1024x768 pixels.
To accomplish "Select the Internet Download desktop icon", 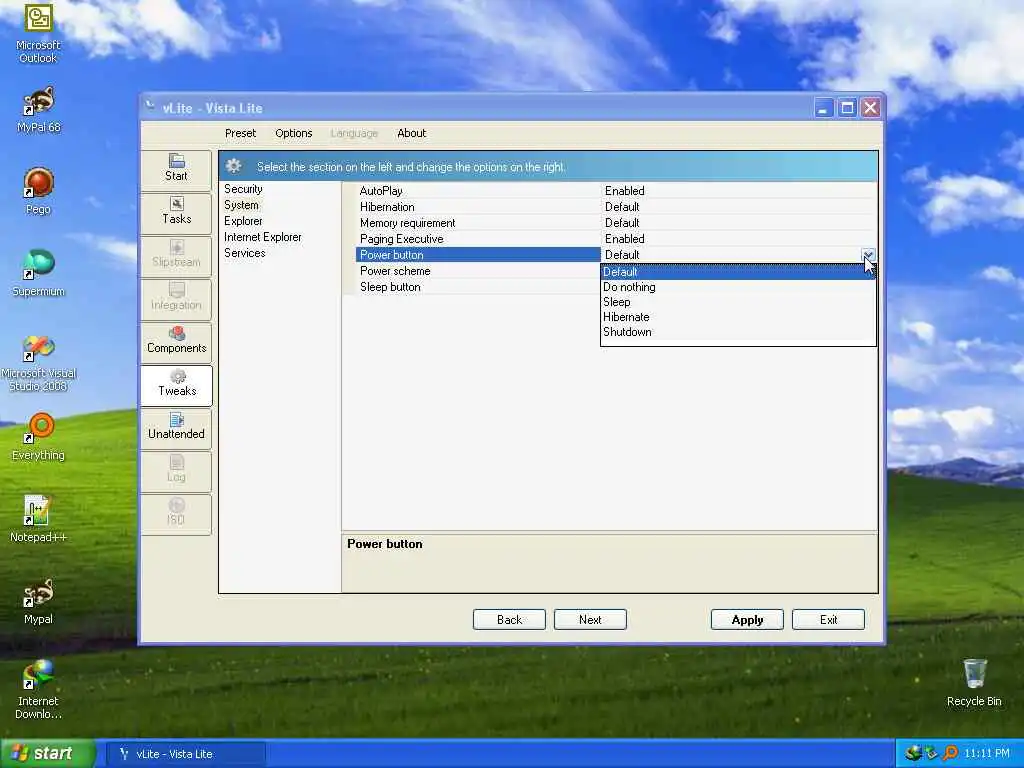I will (38, 690).
